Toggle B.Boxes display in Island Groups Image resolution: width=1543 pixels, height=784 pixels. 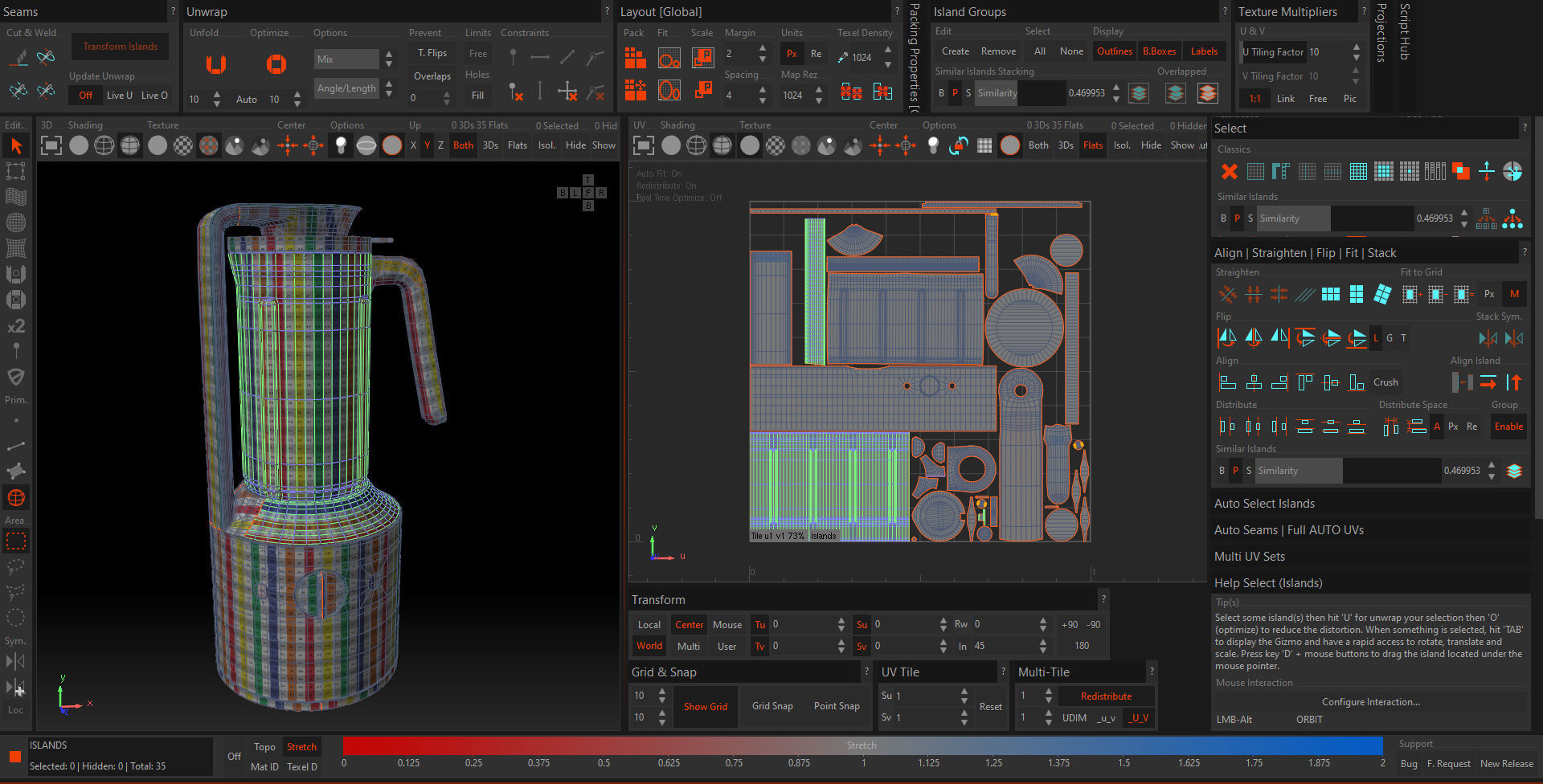tap(1159, 51)
